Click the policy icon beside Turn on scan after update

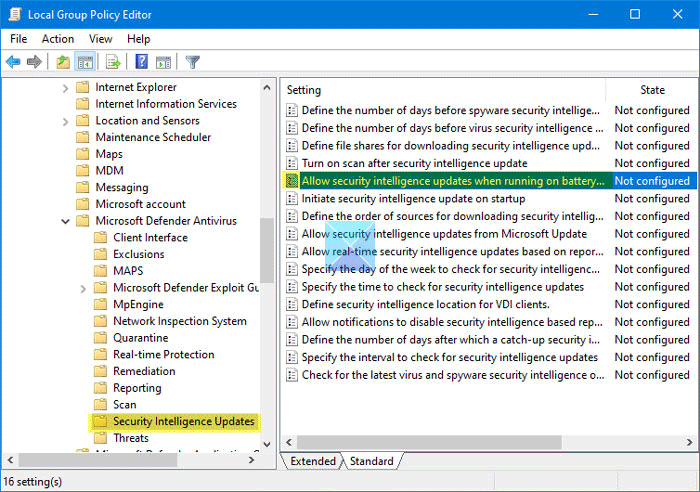(292, 163)
